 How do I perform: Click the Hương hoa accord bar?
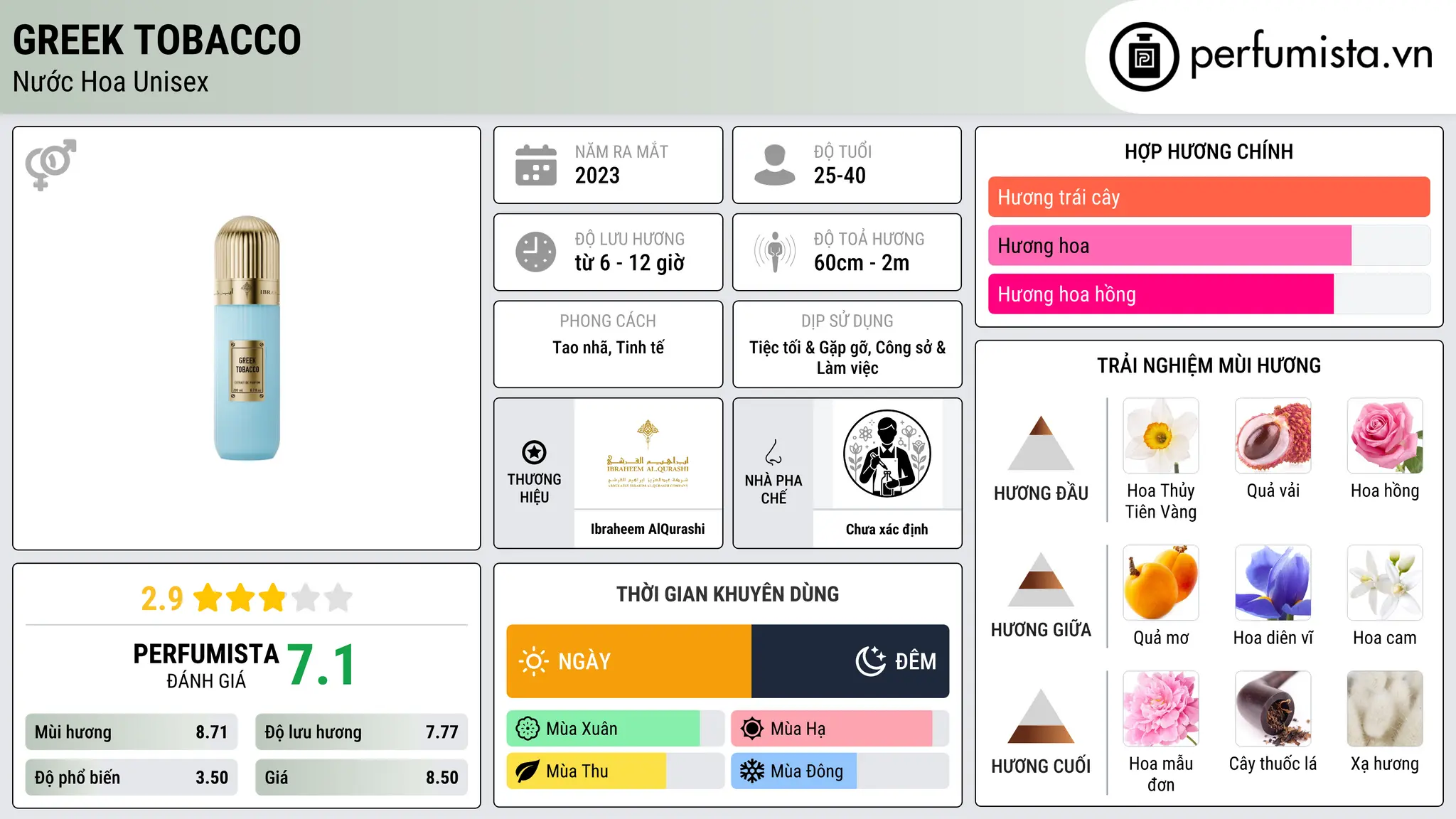click(x=1209, y=246)
